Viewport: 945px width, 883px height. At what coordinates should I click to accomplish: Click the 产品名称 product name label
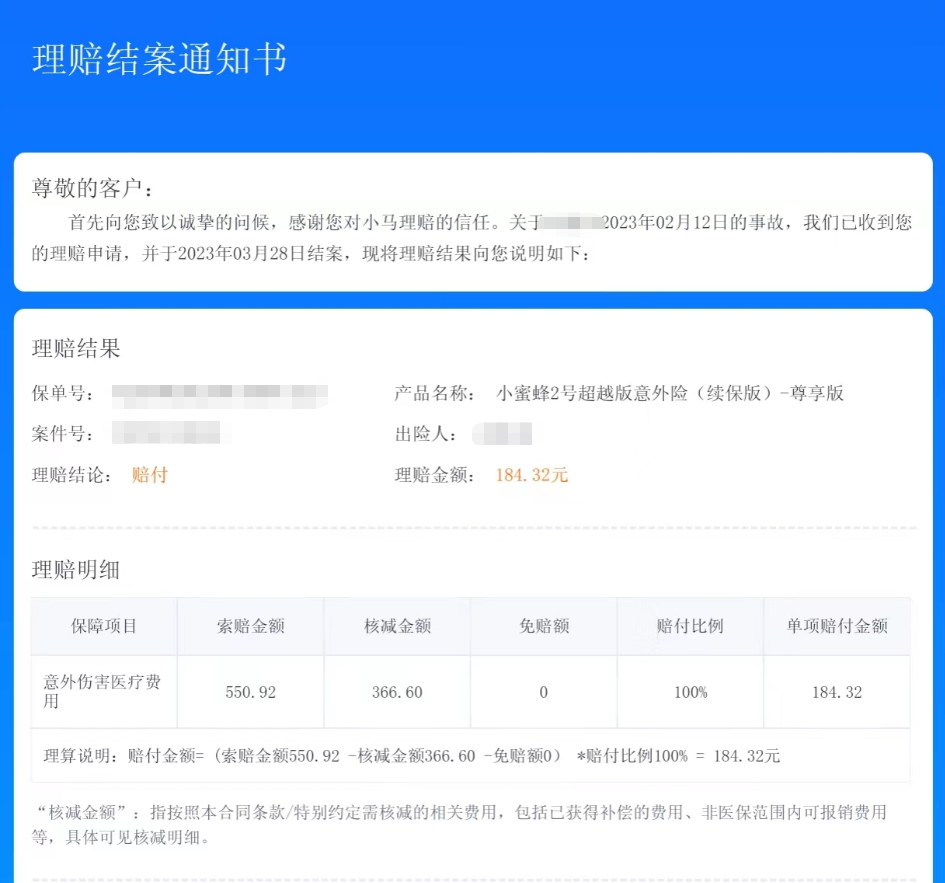point(434,393)
